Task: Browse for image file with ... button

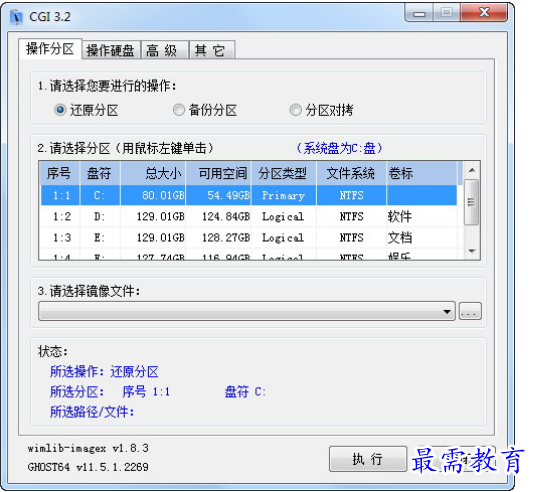Action: 470,311
